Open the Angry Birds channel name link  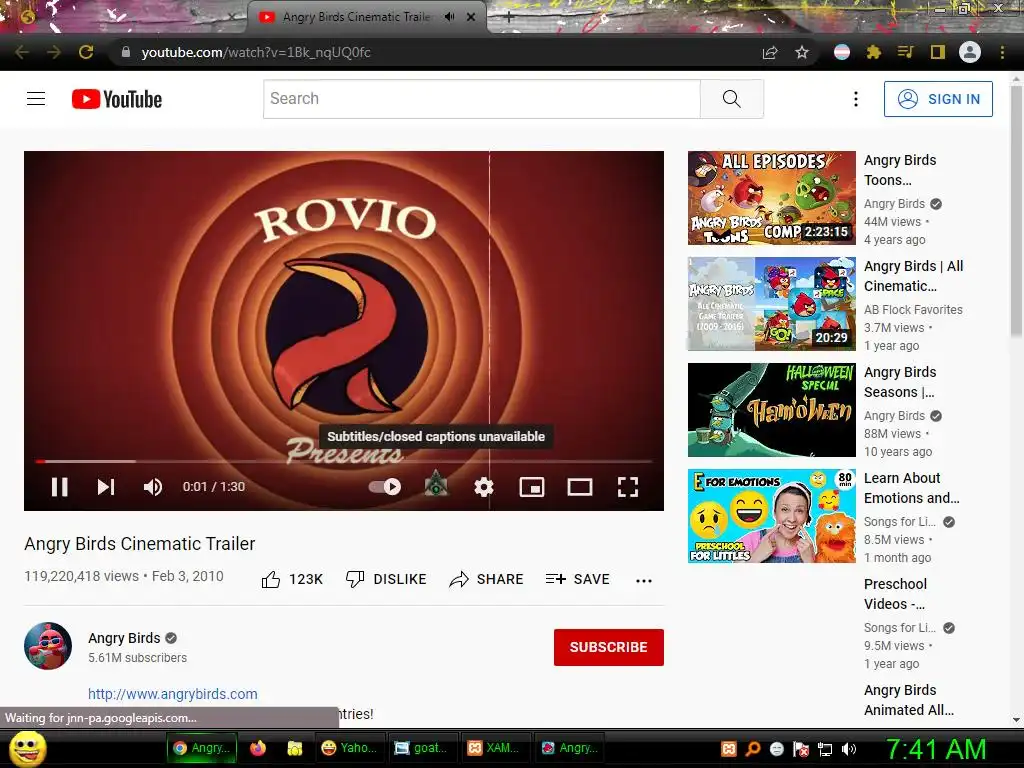(x=124, y=638)
